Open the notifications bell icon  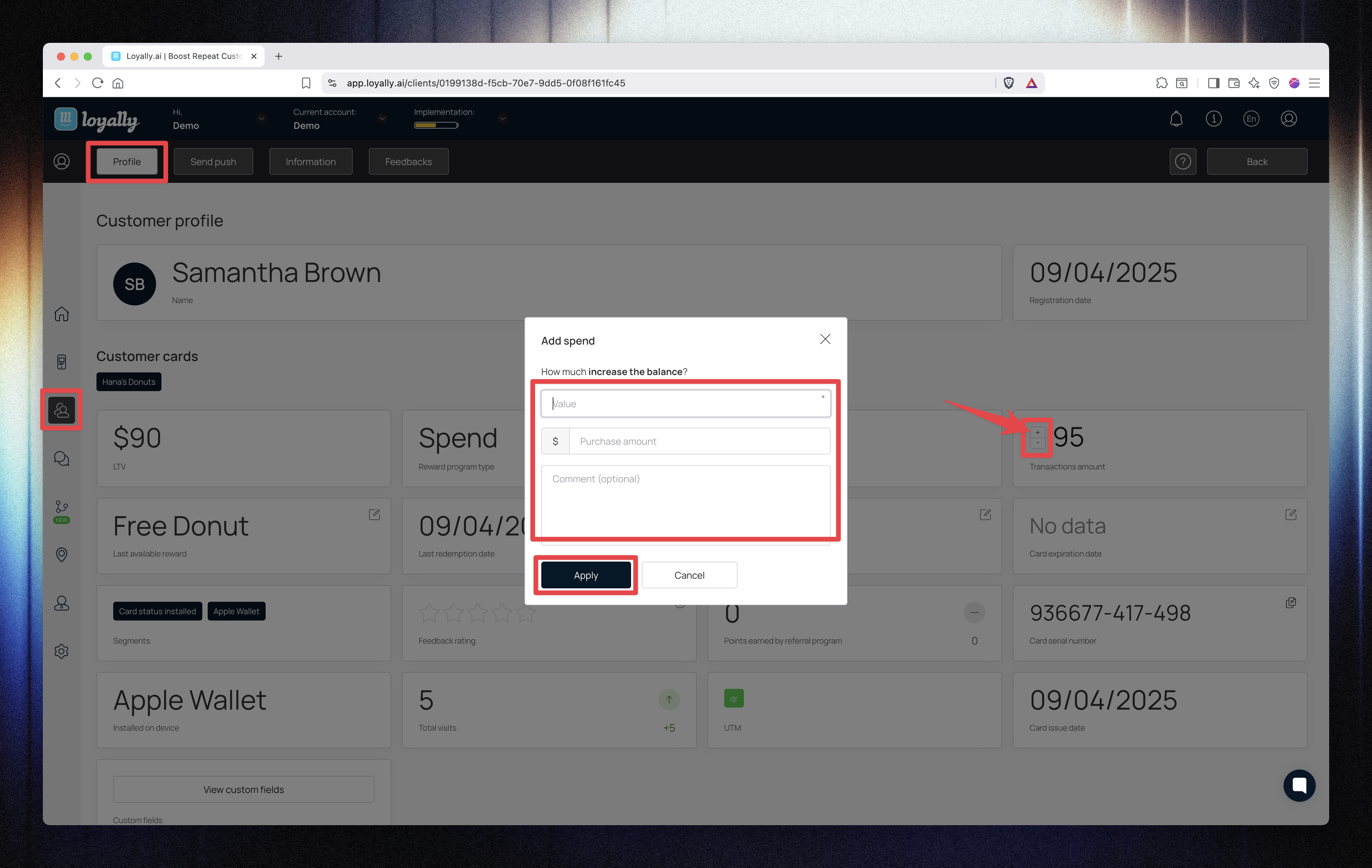(1176, 119)
